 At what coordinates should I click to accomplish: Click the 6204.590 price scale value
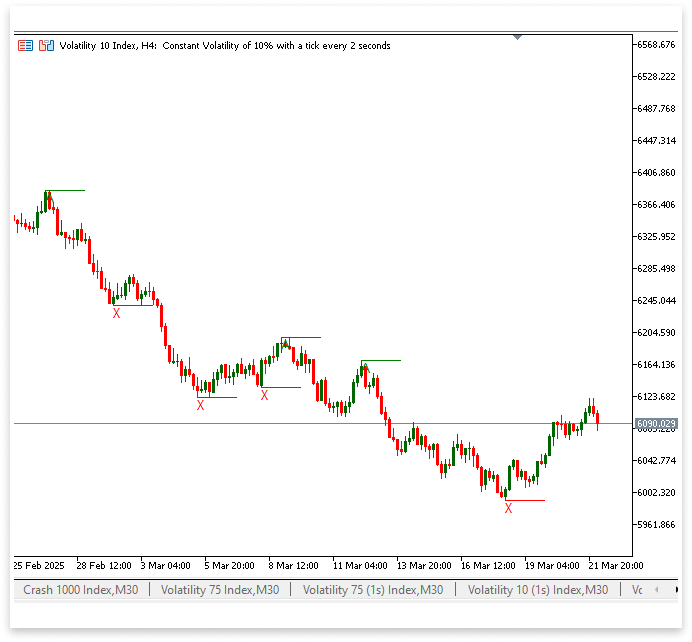point(656,333)
